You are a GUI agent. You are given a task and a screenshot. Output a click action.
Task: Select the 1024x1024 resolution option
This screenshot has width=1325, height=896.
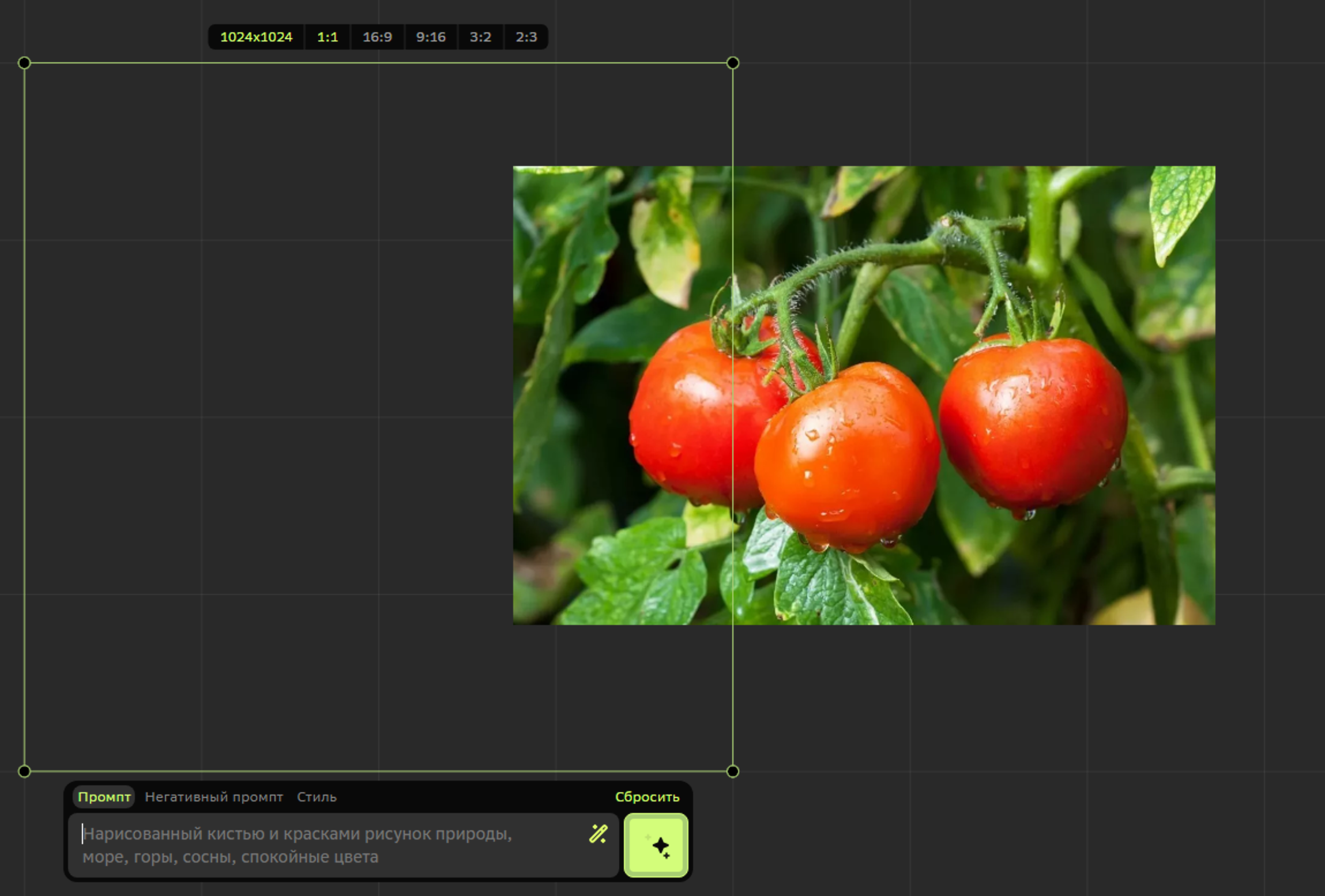[x=256, y=37]
